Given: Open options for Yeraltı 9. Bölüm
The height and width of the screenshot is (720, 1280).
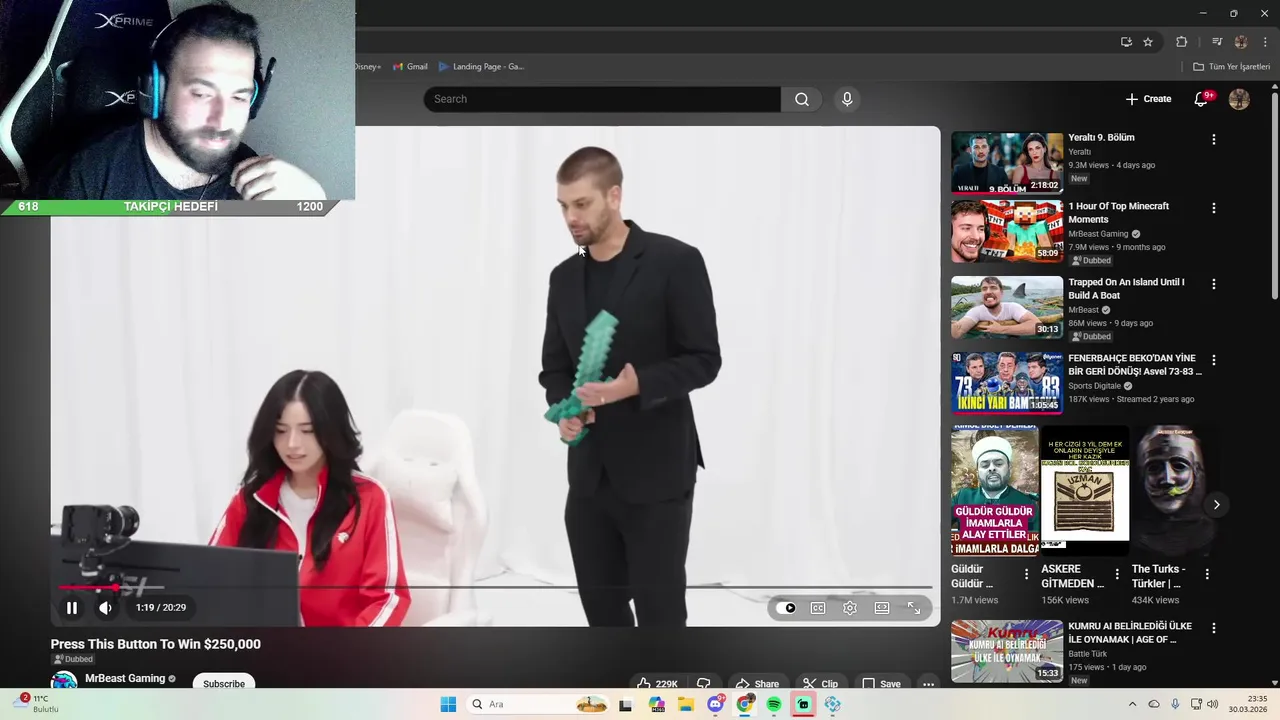Looking at the screenshot, I should (1214, 140).
